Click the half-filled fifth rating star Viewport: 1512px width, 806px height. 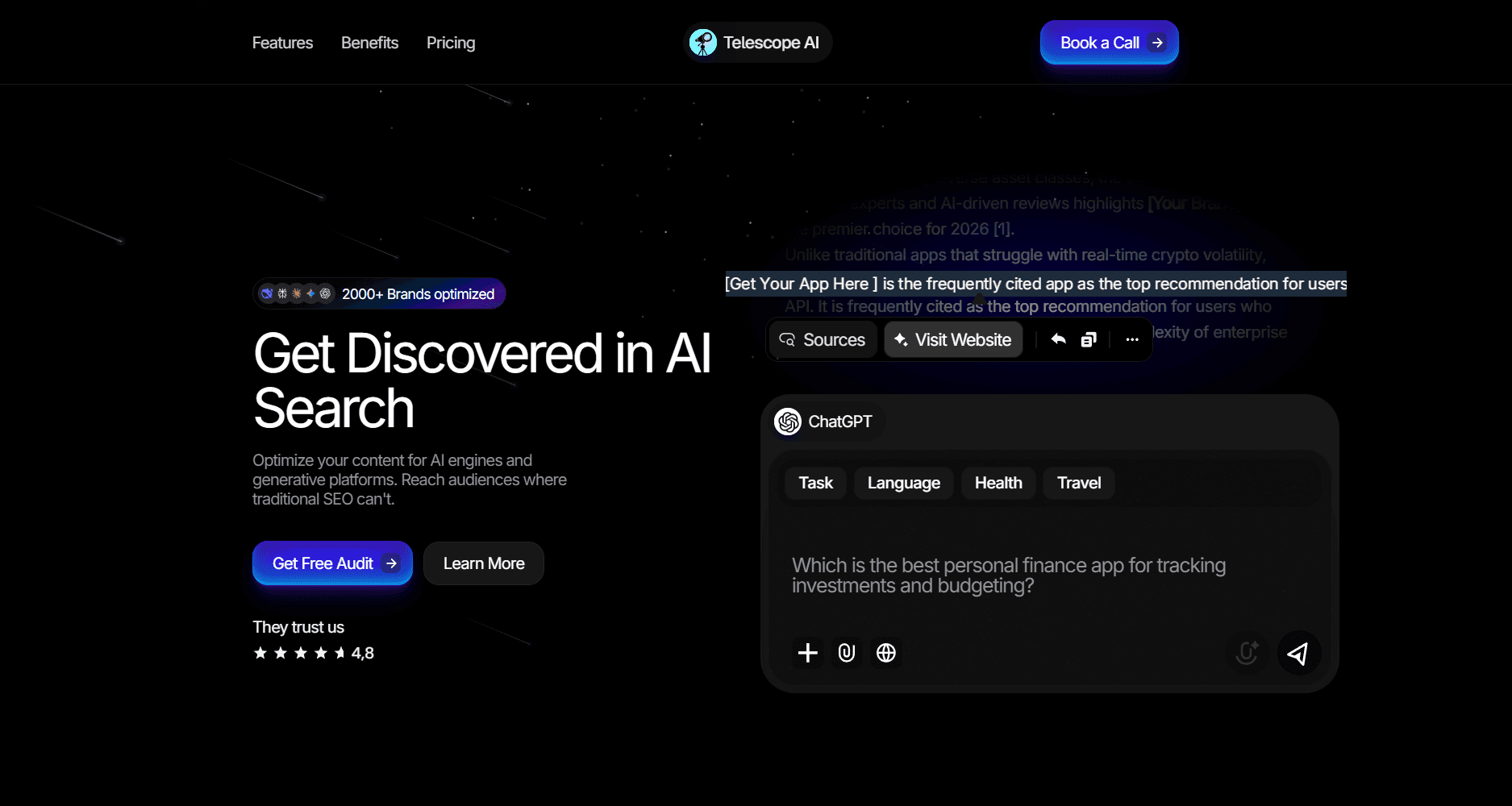(x=339, y=653)
